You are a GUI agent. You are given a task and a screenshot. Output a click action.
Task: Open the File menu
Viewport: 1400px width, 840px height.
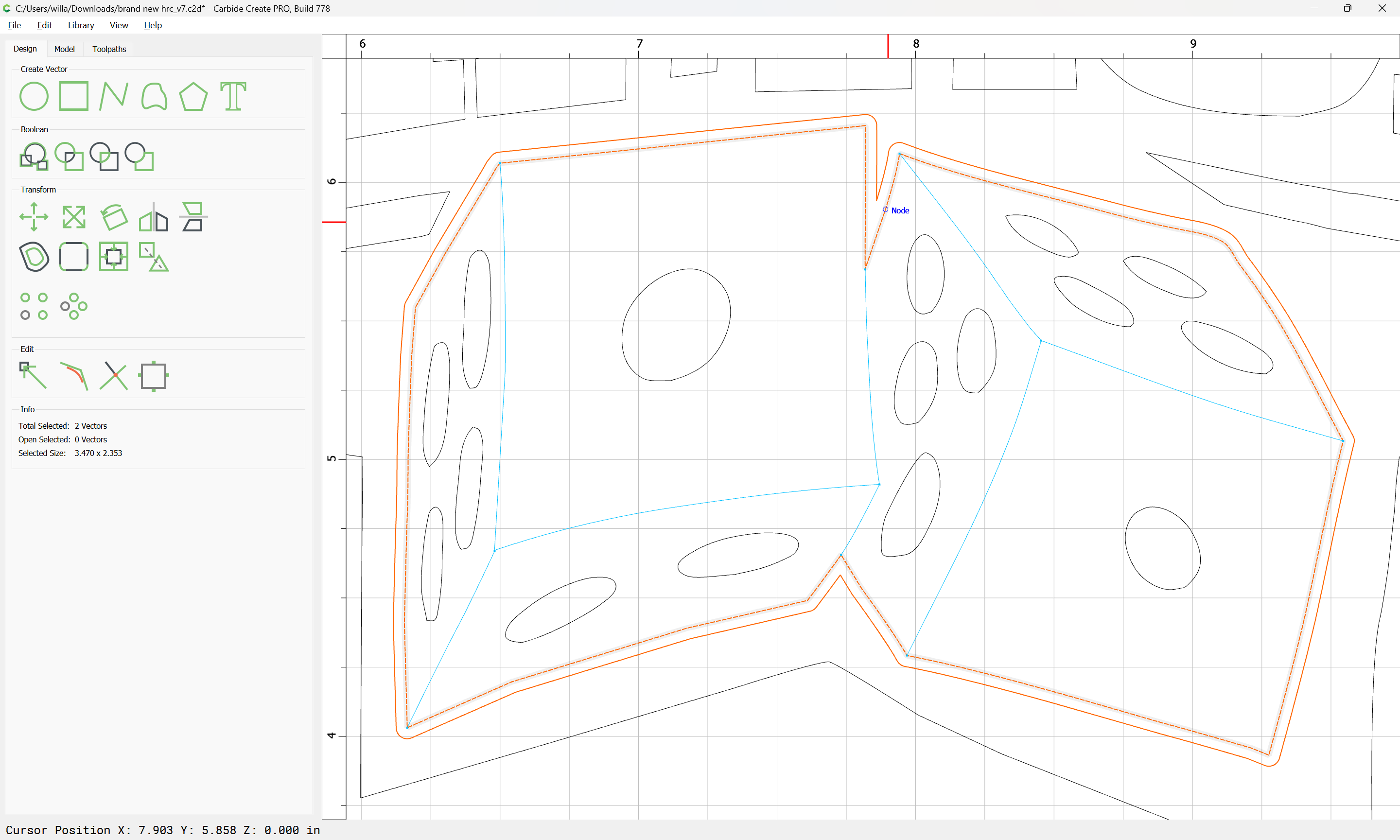tap(14, 25)
